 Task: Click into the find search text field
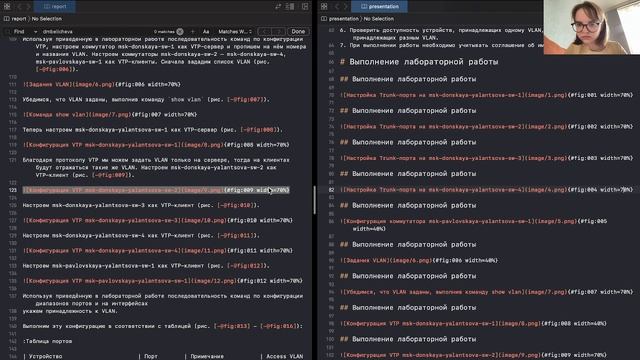tap(96, 31)
